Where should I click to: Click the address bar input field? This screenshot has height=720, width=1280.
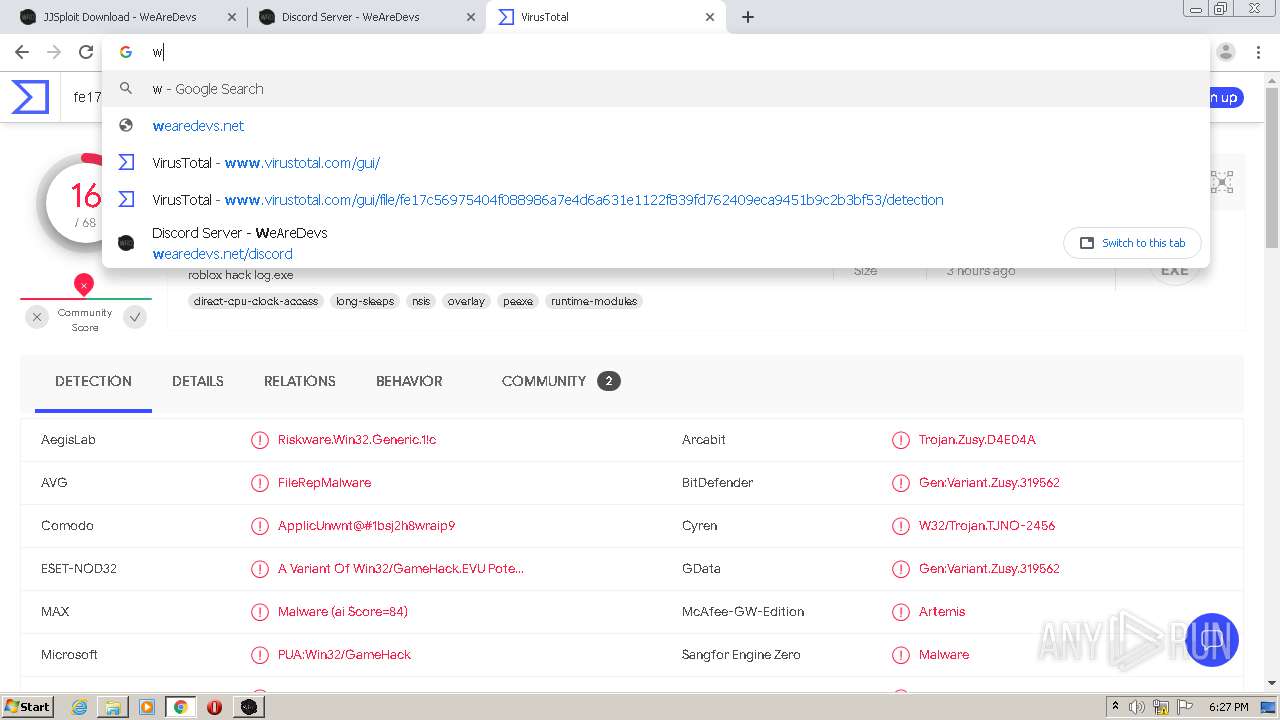[656, 52]
